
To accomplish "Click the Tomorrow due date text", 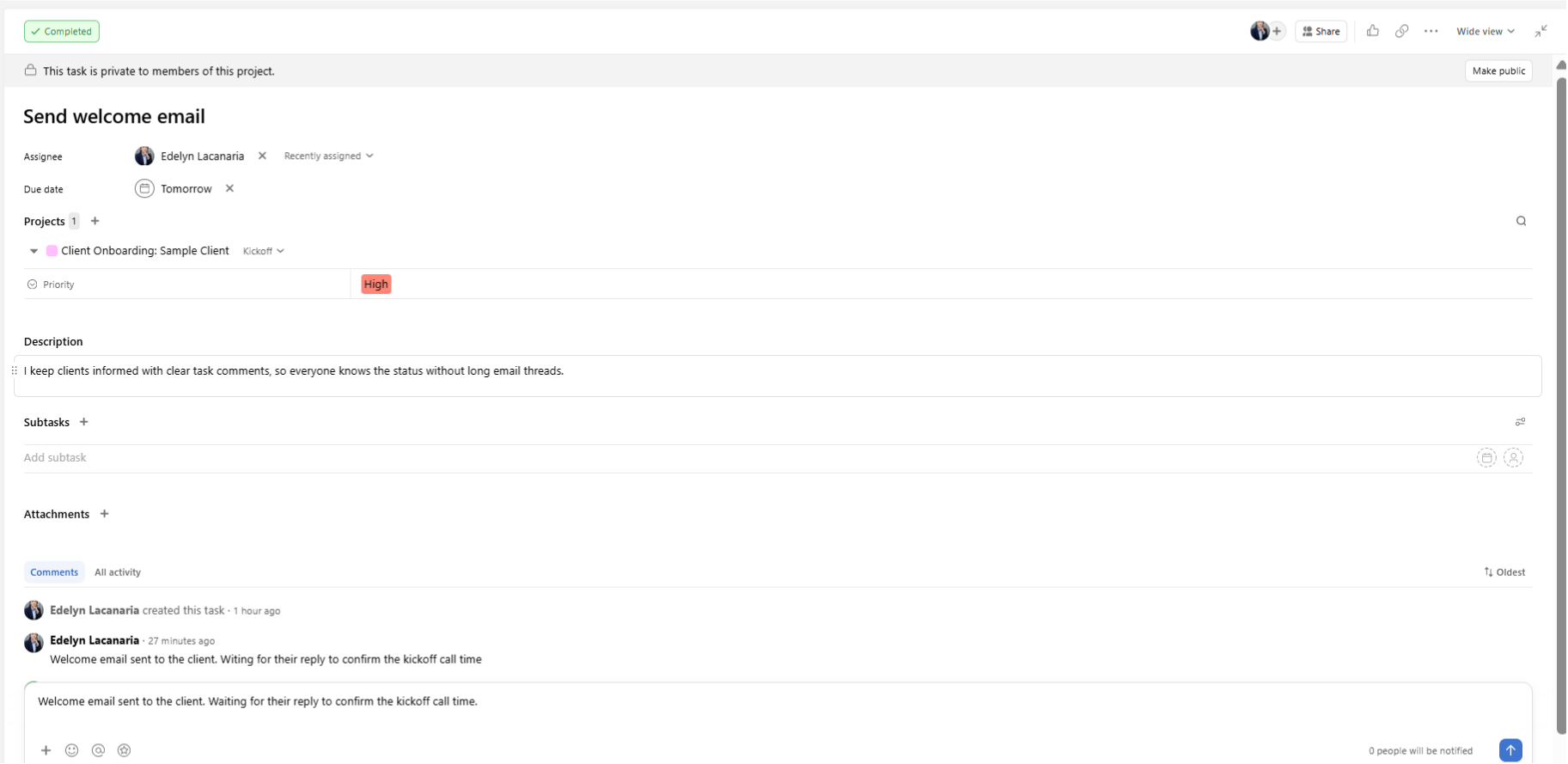I will [x=186, y=188].
